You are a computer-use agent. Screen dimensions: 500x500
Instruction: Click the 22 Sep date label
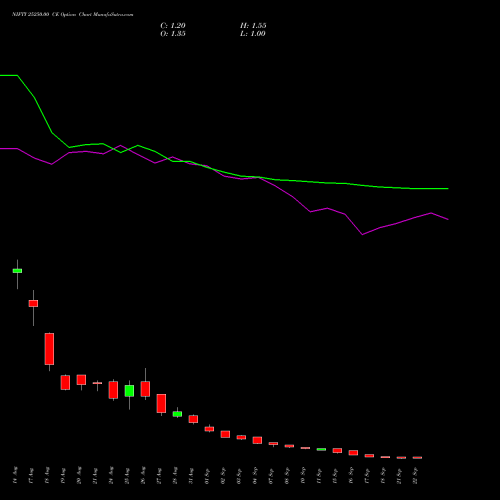pyautogui.click(x=415, y=475)
